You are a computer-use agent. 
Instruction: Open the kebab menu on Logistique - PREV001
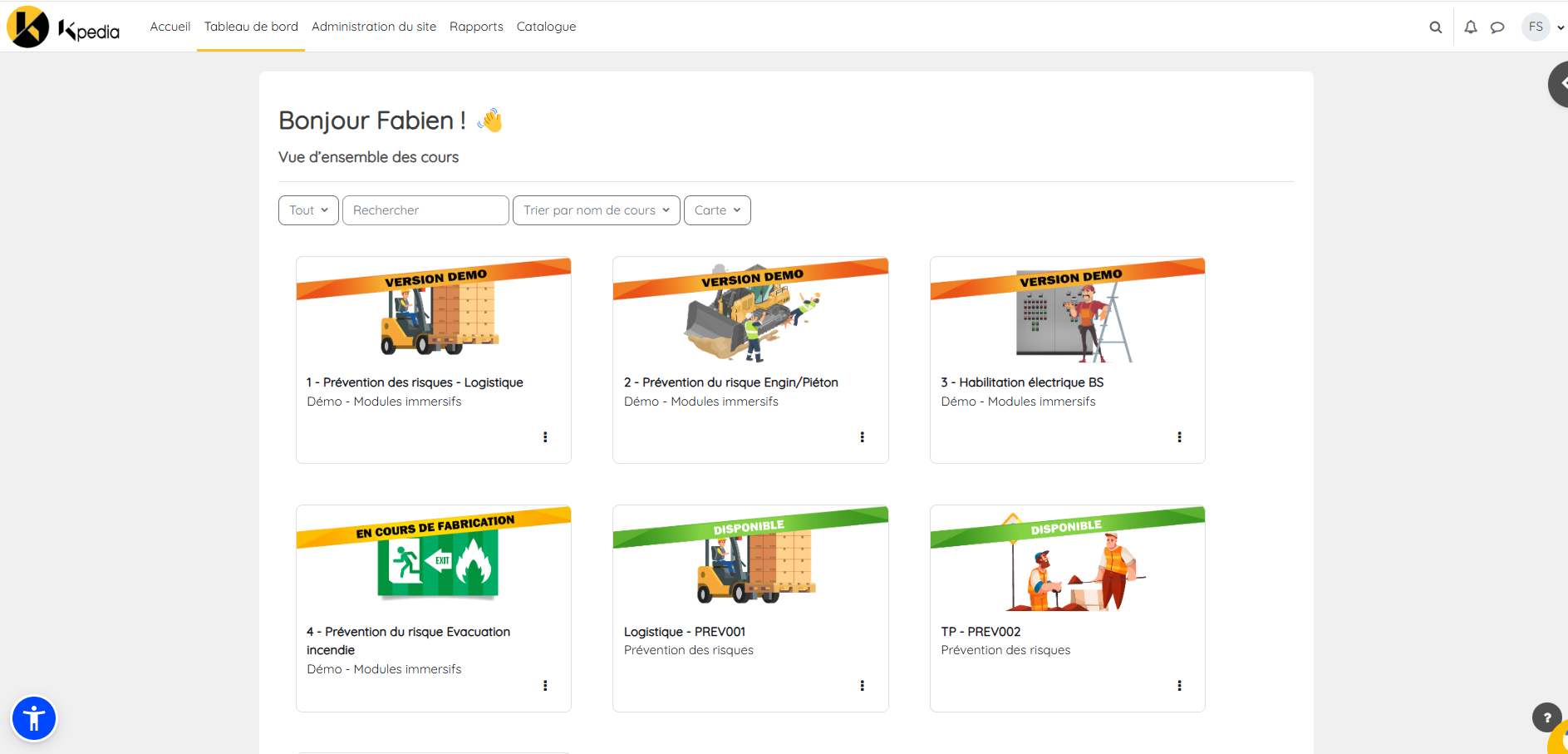point(862,685)
